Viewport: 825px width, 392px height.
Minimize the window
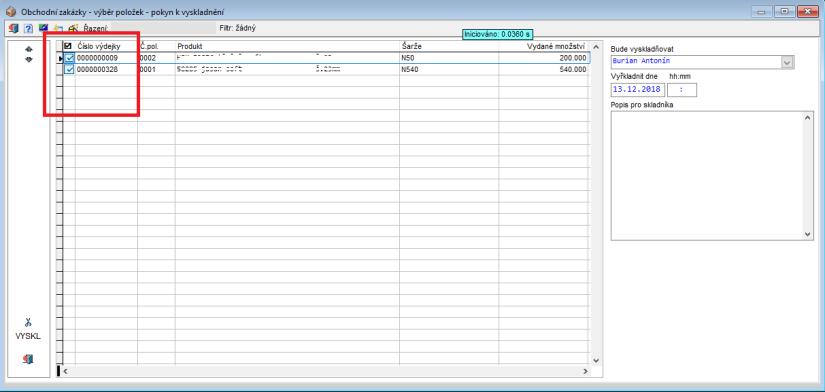(x=761, y=11)
